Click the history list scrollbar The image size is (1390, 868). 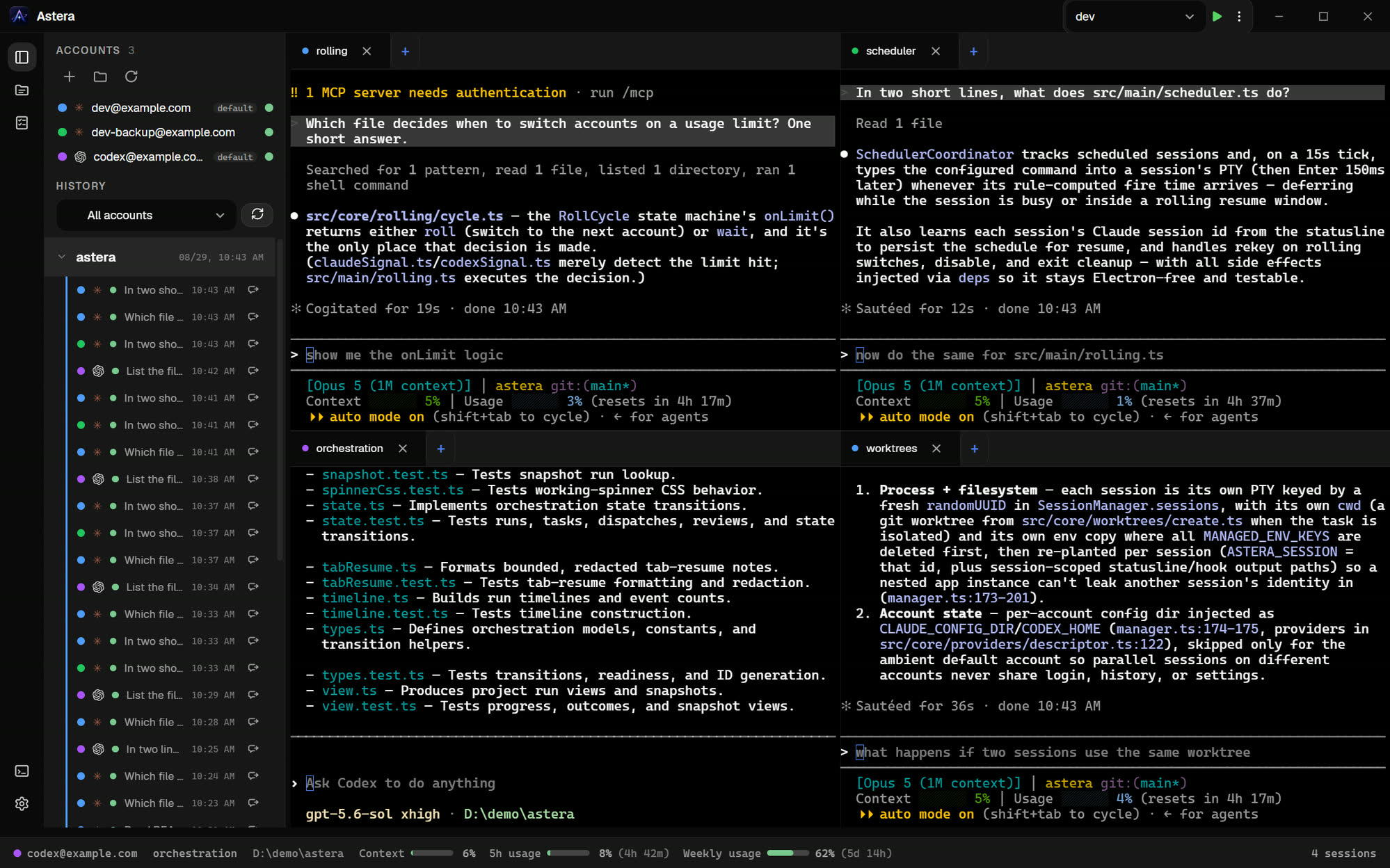280,400
